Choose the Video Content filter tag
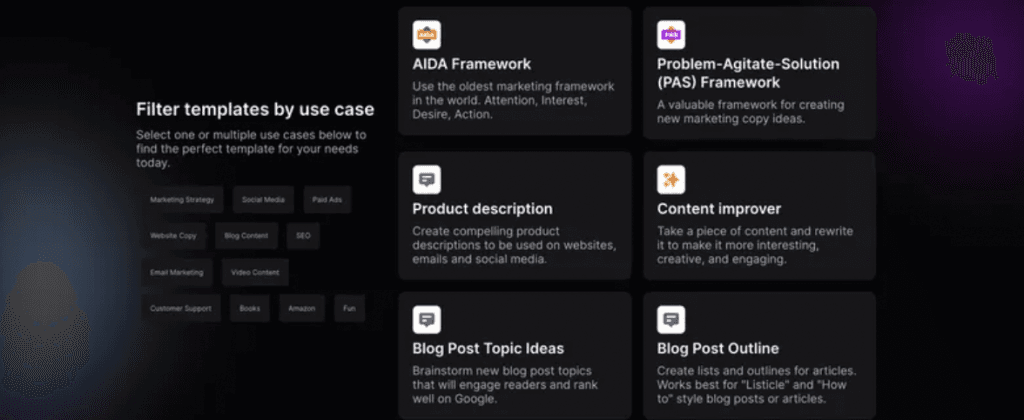Screen dimensions: 1024x420 coord(255,272)
